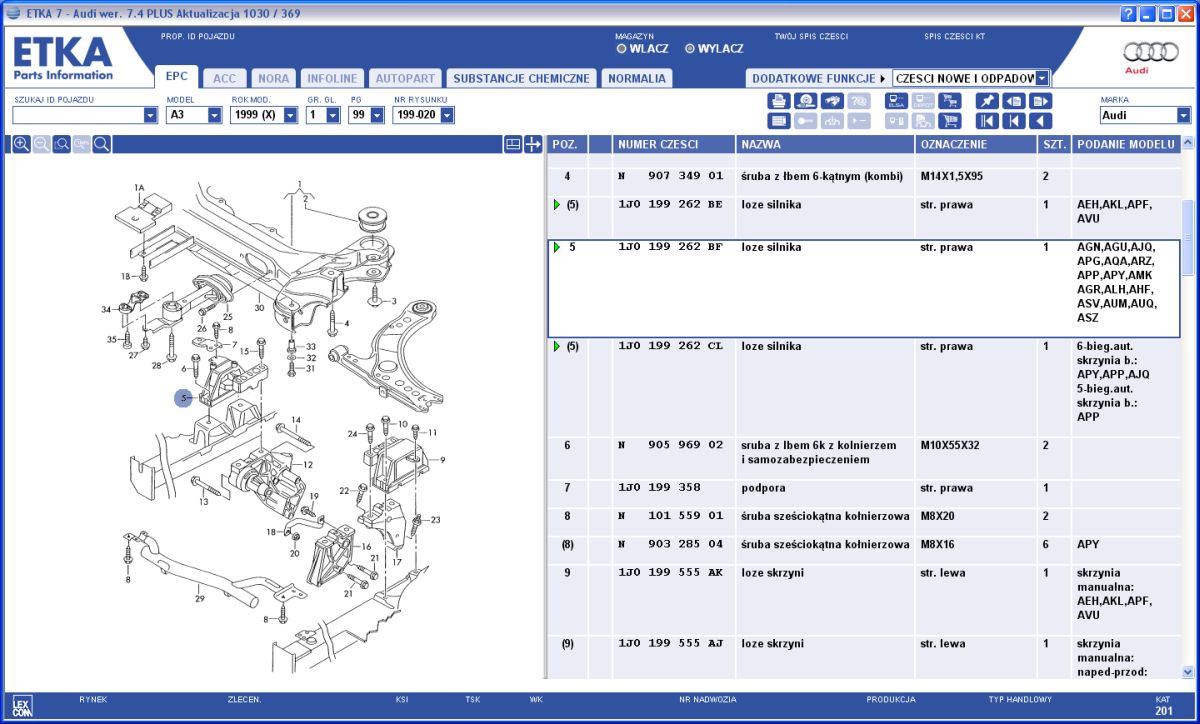Click the move-divider arrows icon

click(x=533, y=144)
